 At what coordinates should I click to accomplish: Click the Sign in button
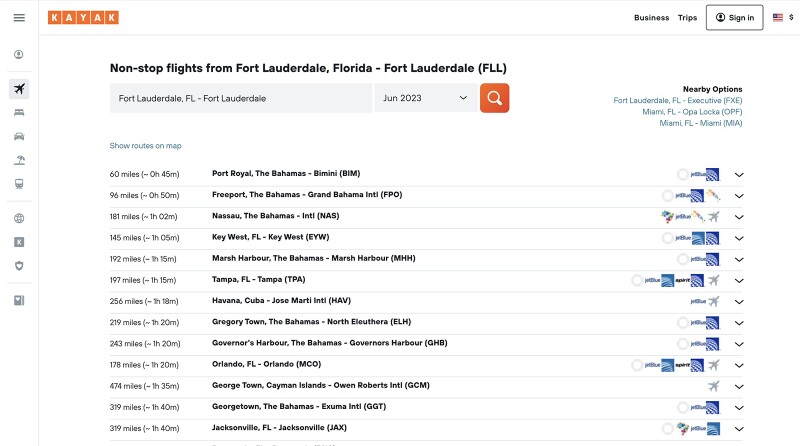(734, 17)
